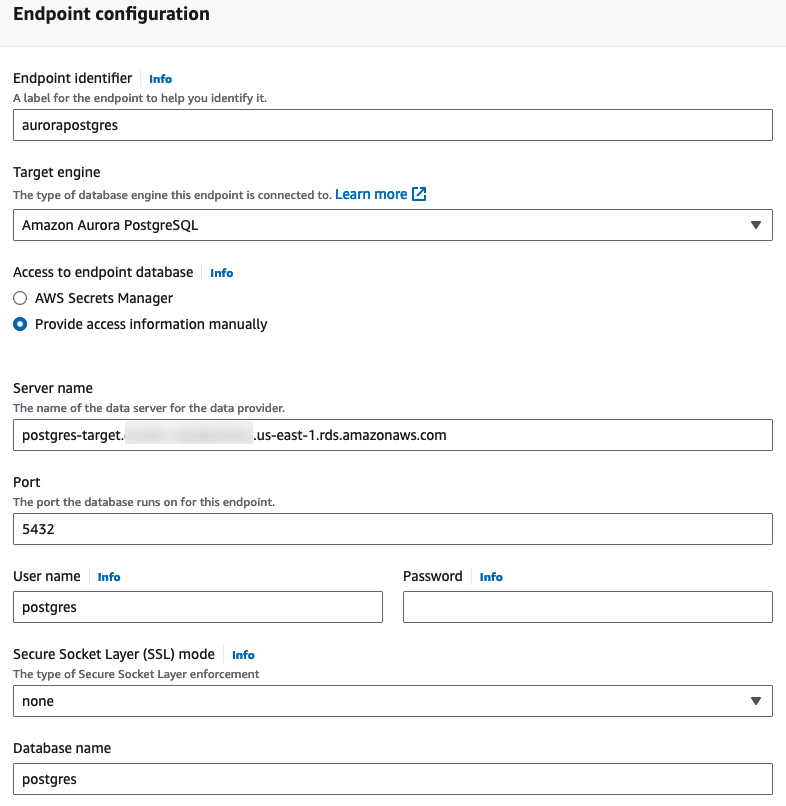Click the AWS Secrets Manager label text

[x=104, y=298]
